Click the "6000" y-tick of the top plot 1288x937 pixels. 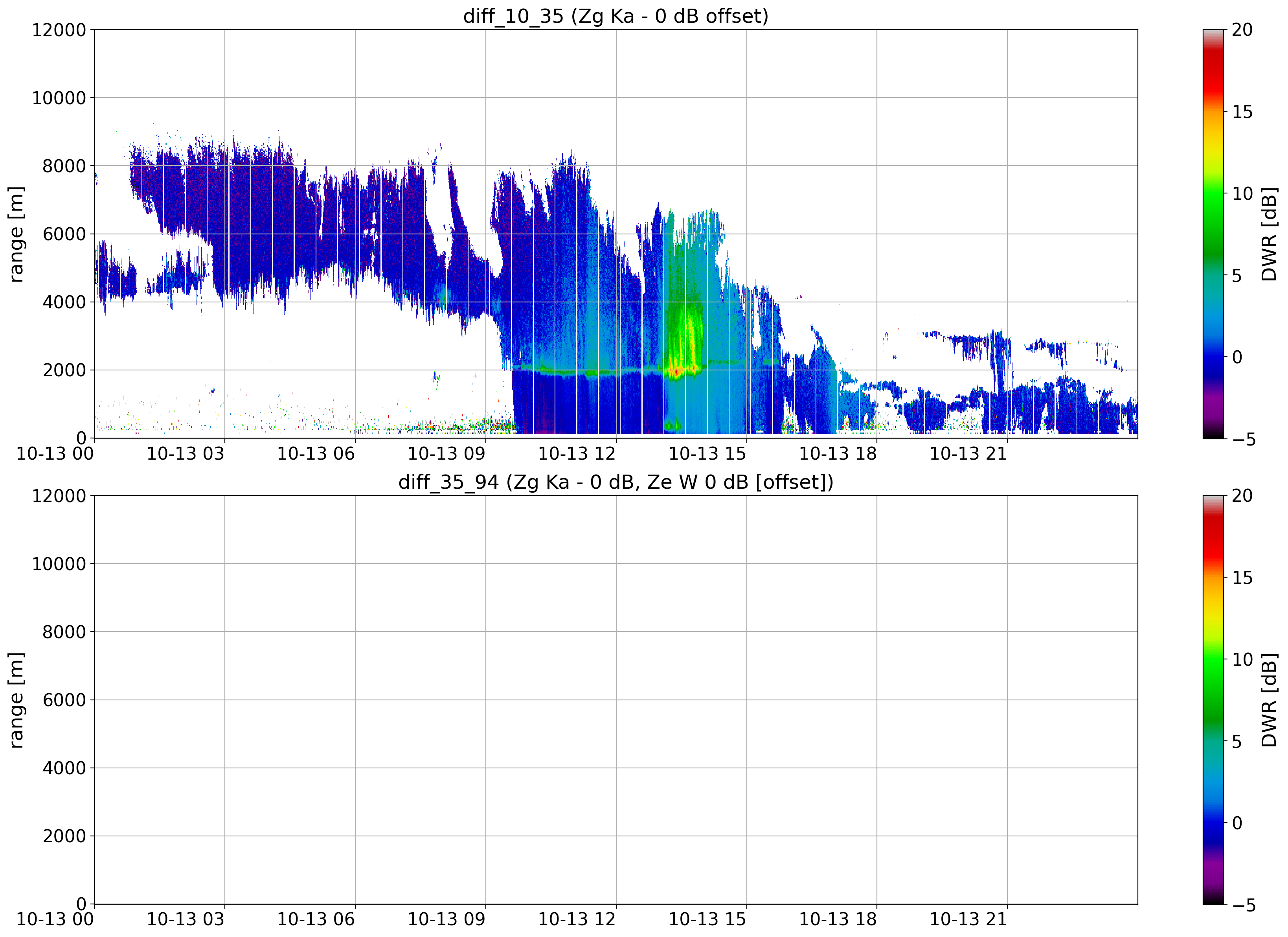[64, 234]
